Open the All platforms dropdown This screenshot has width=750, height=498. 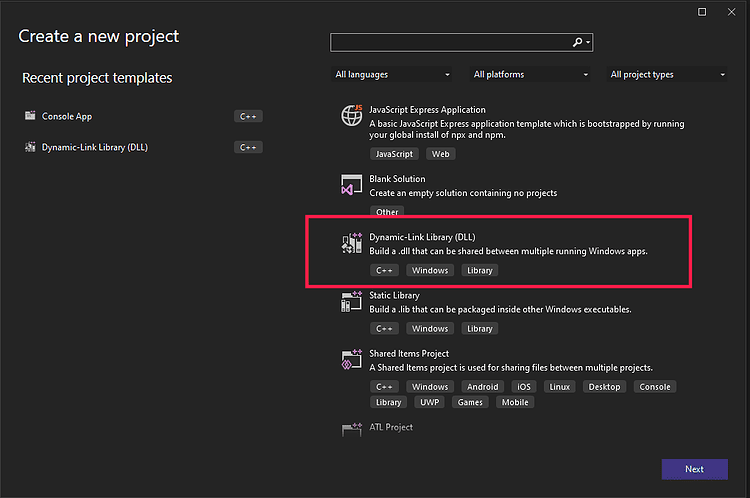coord(530,74)
